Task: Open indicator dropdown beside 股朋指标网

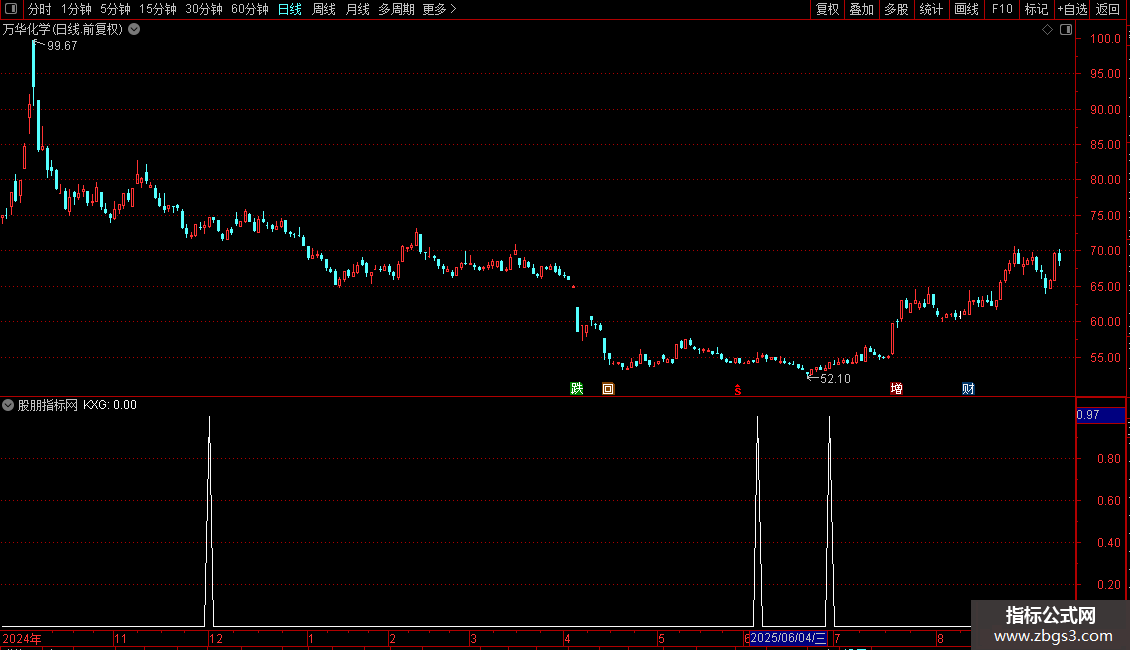Action: click(8, 405)
